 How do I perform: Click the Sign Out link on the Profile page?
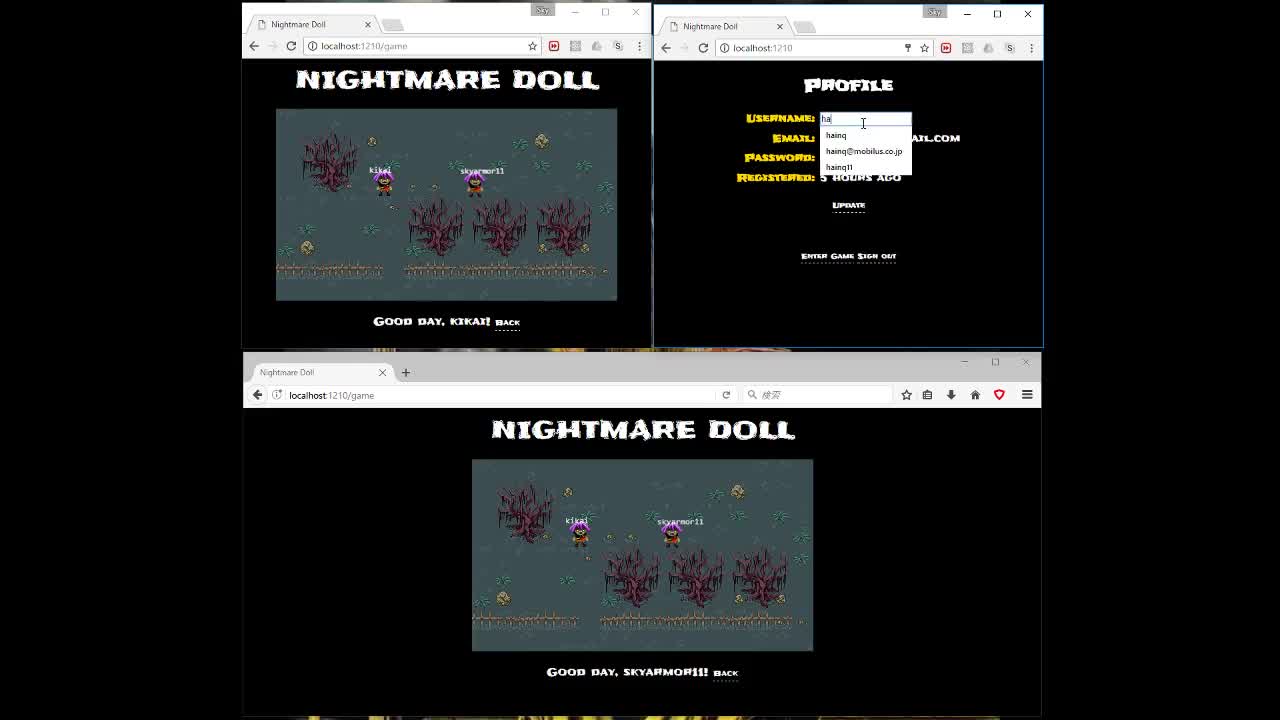click(x=877, y=256)
